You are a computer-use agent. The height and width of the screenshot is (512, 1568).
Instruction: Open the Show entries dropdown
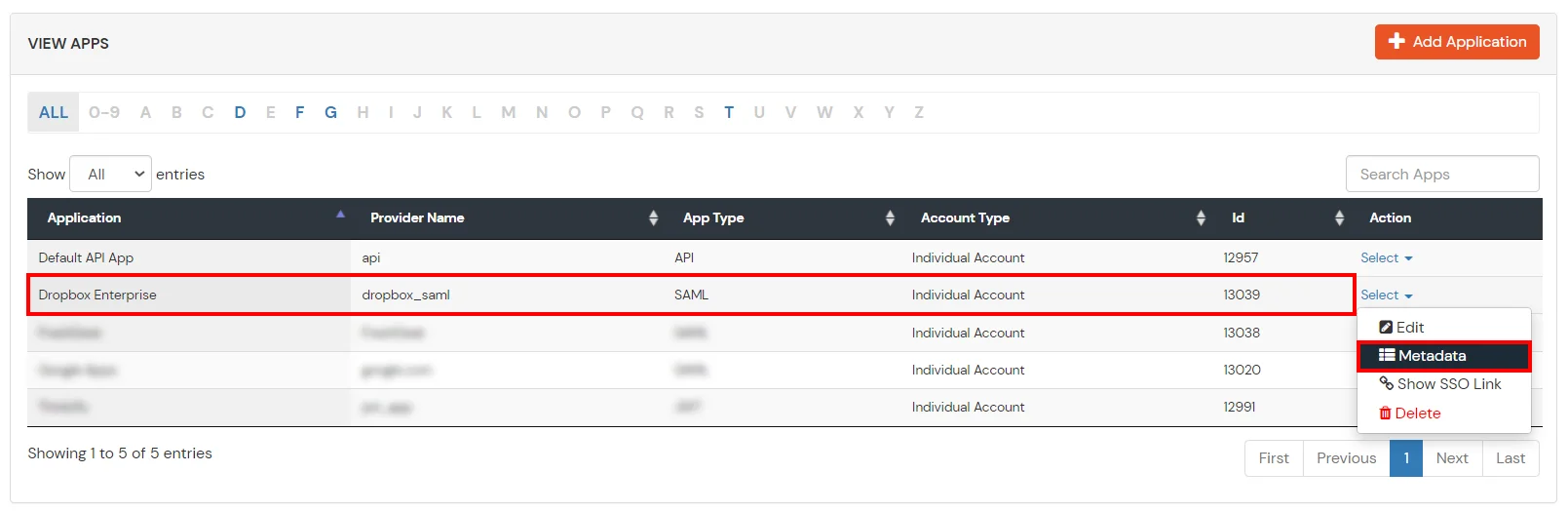click(x=110, y=174)
